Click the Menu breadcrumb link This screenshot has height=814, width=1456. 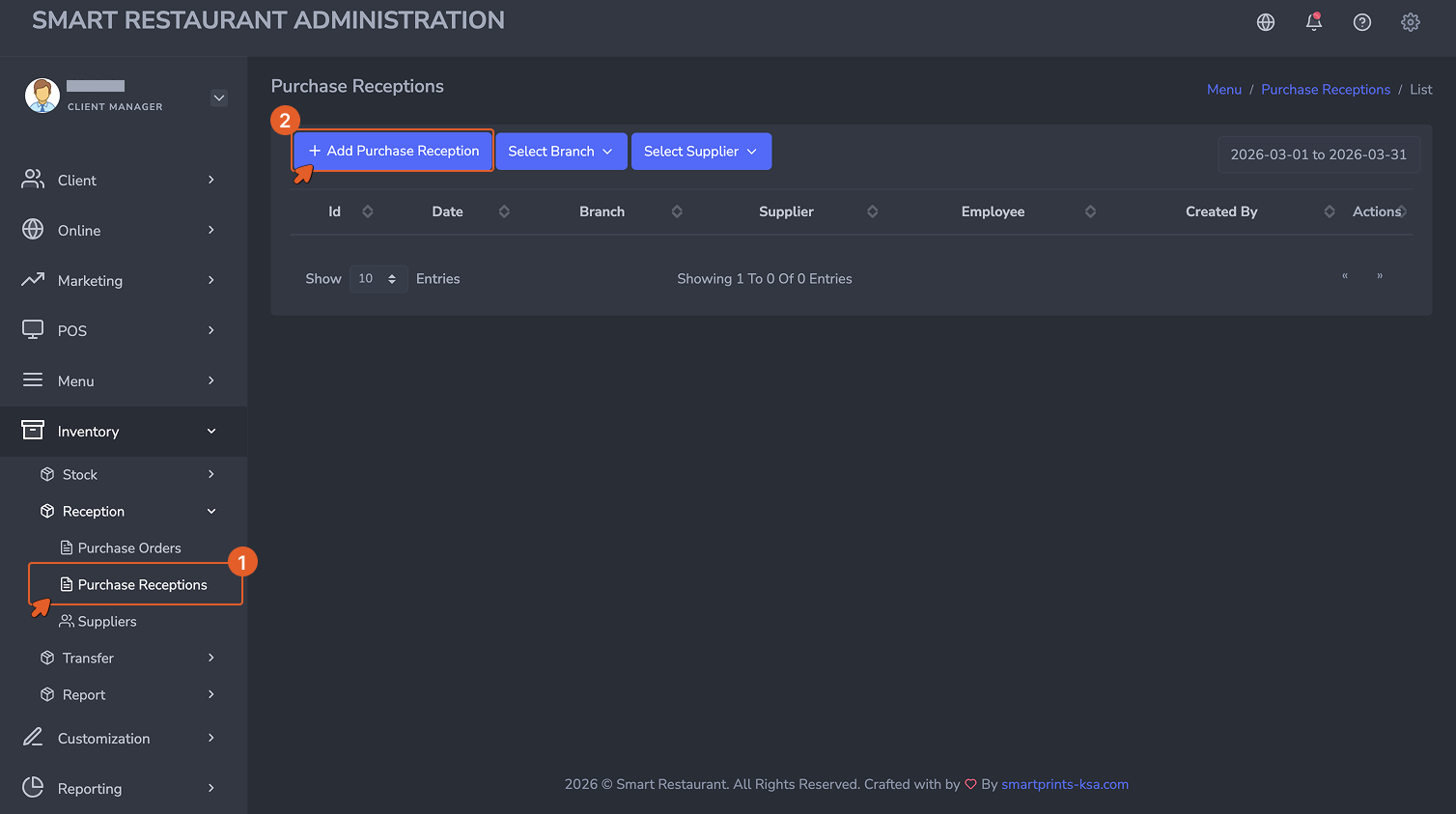[1224, 89]
